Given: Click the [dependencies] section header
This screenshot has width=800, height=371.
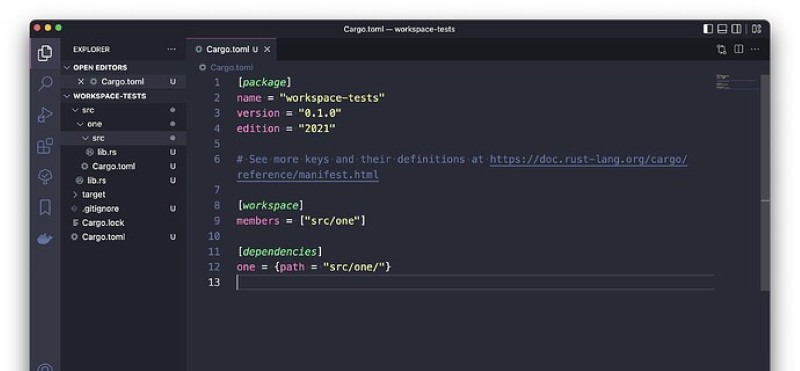Looking at the screenshot, I should pos(280,251).
